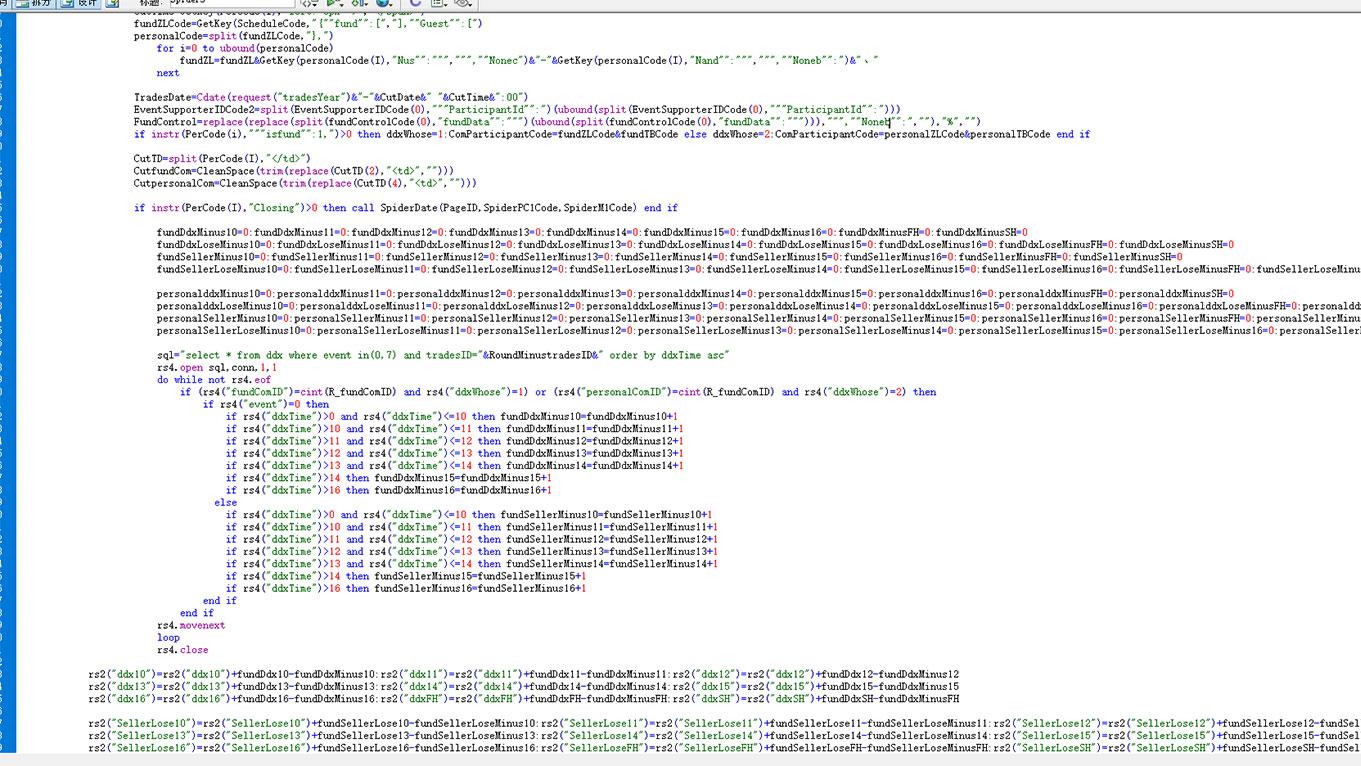The width and height of the screenshot is (1361, 766).
Task: Click the line starting with rs2("ddx13")
Action: (524, 687)
